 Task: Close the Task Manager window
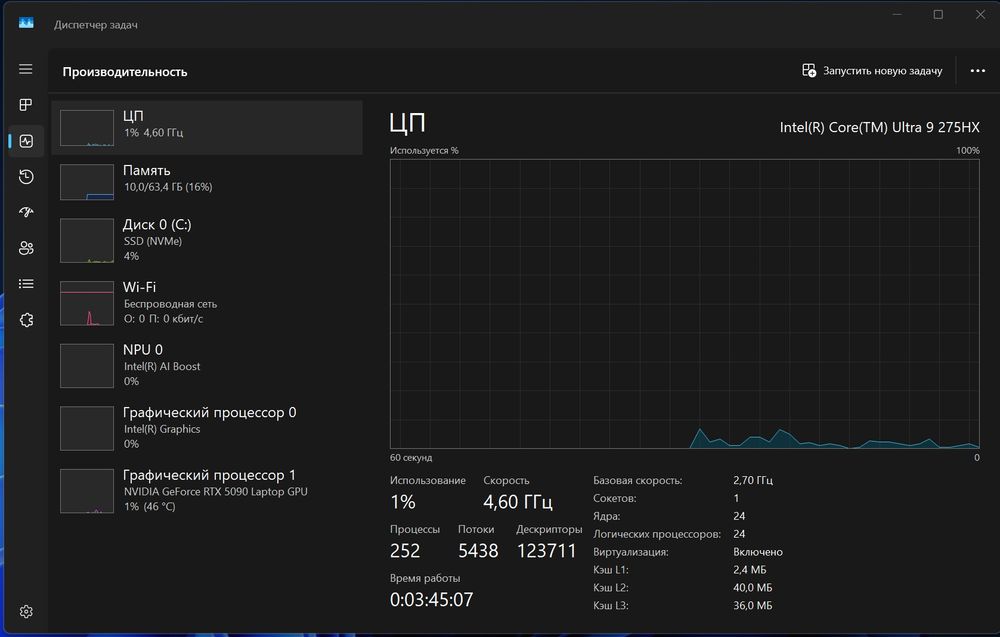pyautogui.click(x=980, y=15)
